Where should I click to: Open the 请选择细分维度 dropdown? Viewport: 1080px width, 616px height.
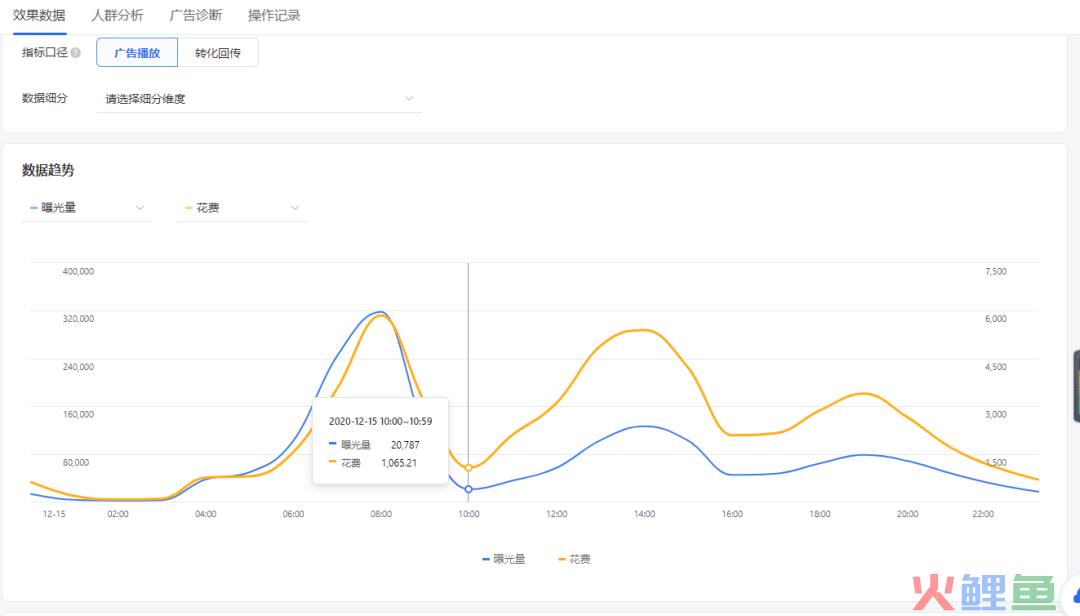point(259,99)
